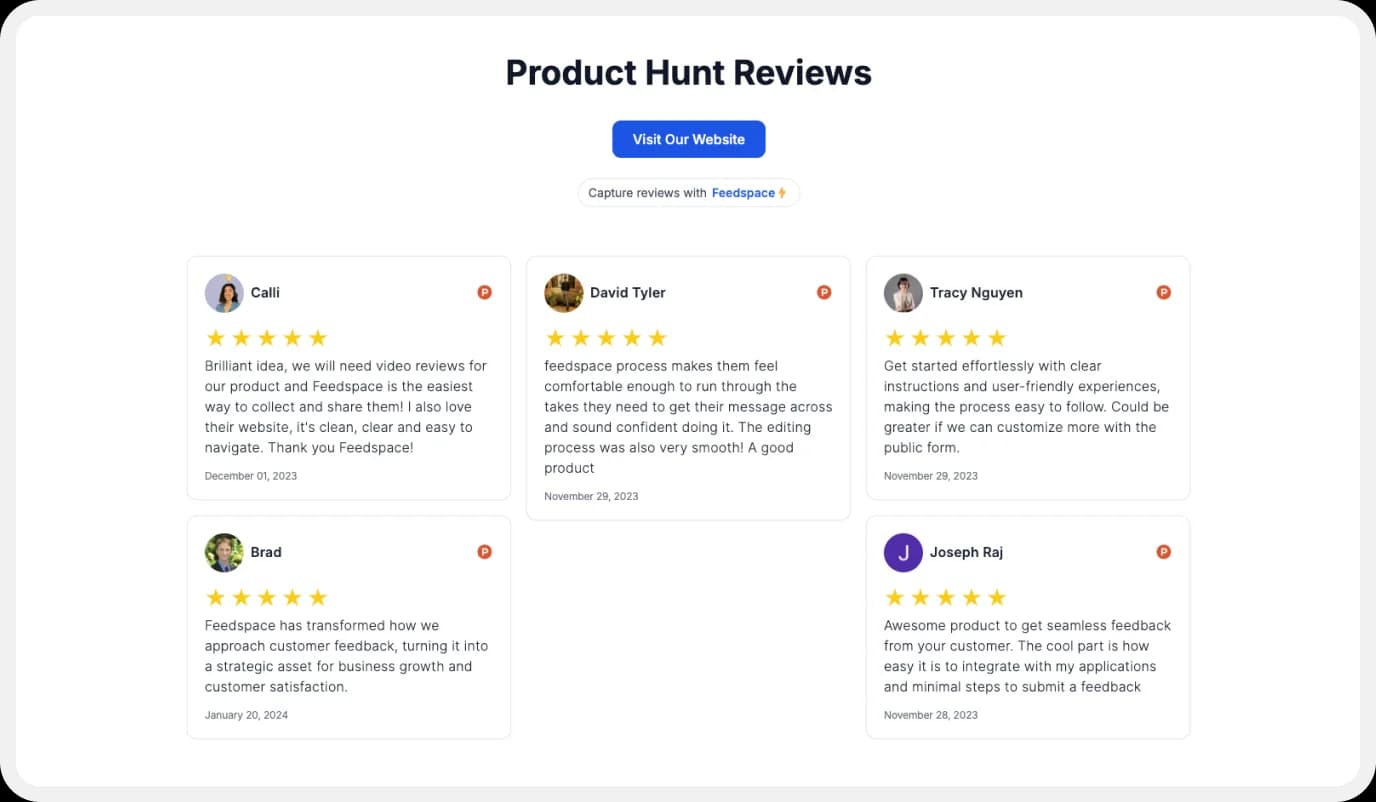Select the fifth star on Joseph Raj's rating

point(997,596)
